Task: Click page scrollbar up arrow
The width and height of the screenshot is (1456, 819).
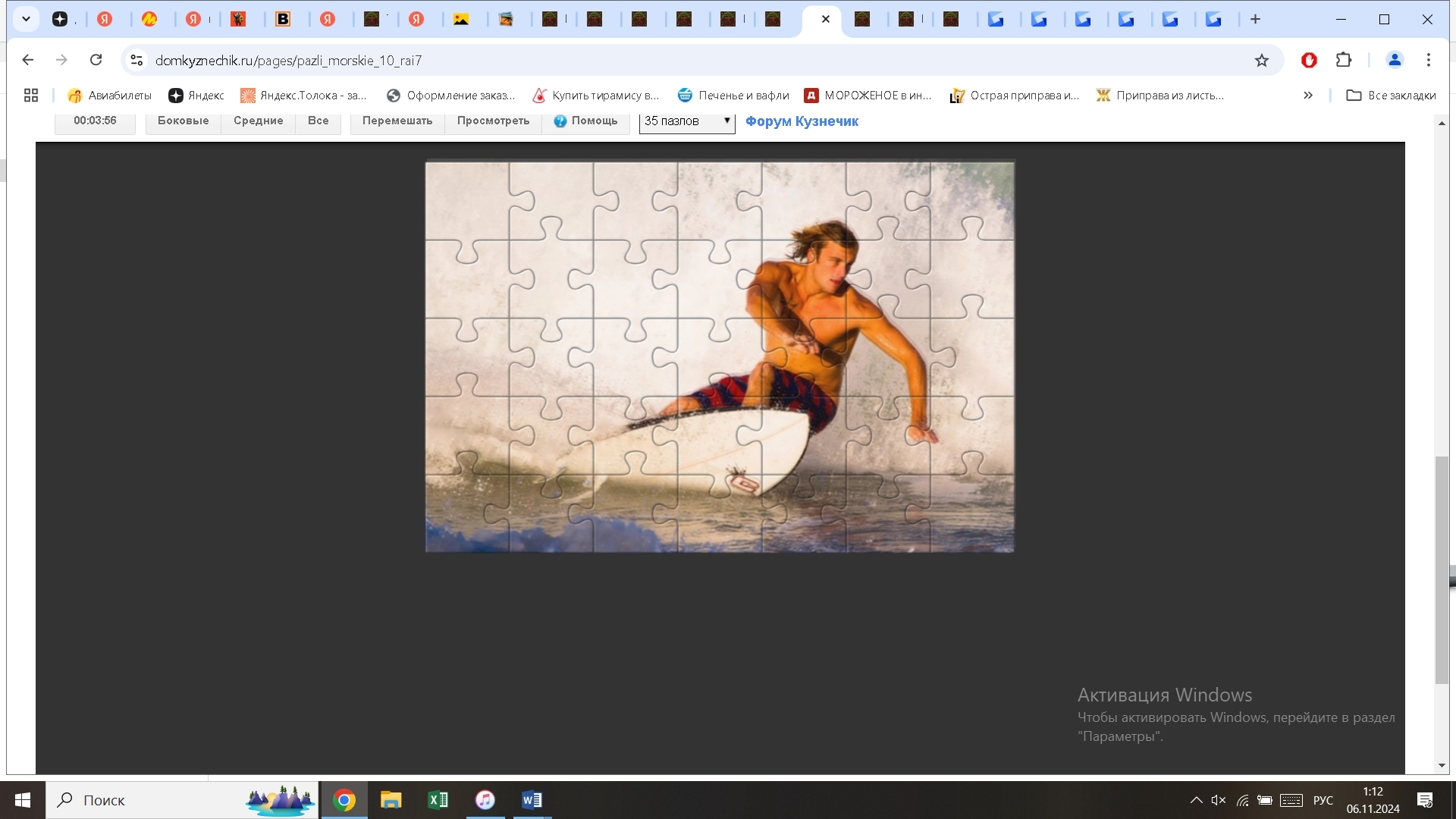Action: 1442,123
